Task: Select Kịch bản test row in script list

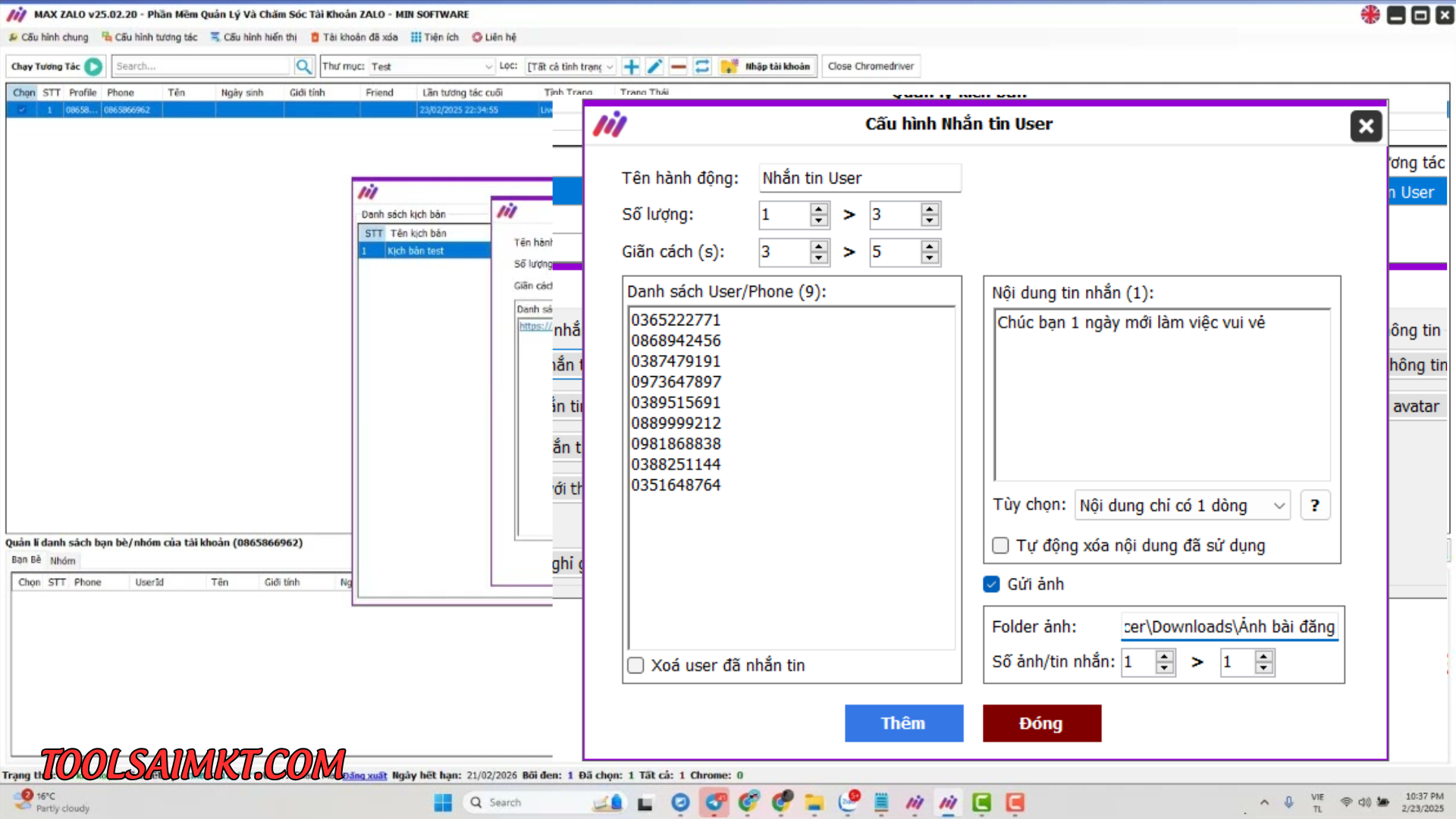Action: pos(425,251)
